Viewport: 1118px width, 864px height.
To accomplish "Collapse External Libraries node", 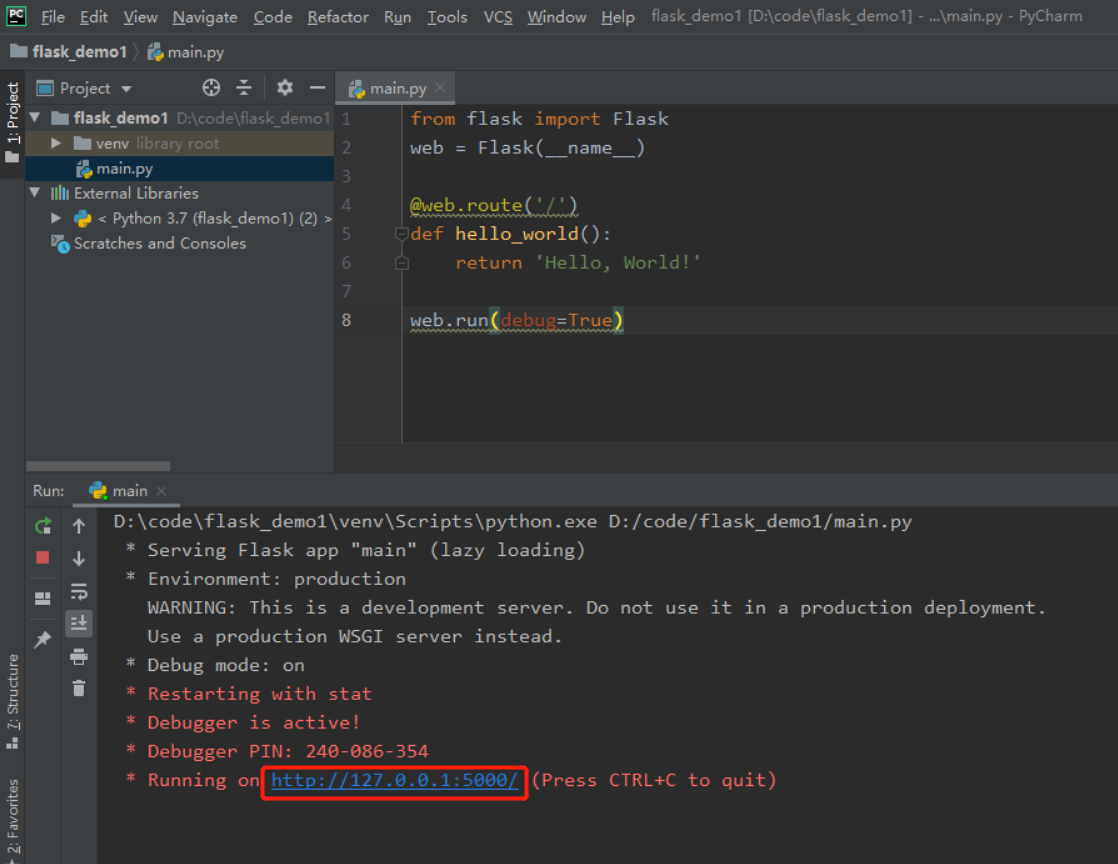I will (35, 192).
